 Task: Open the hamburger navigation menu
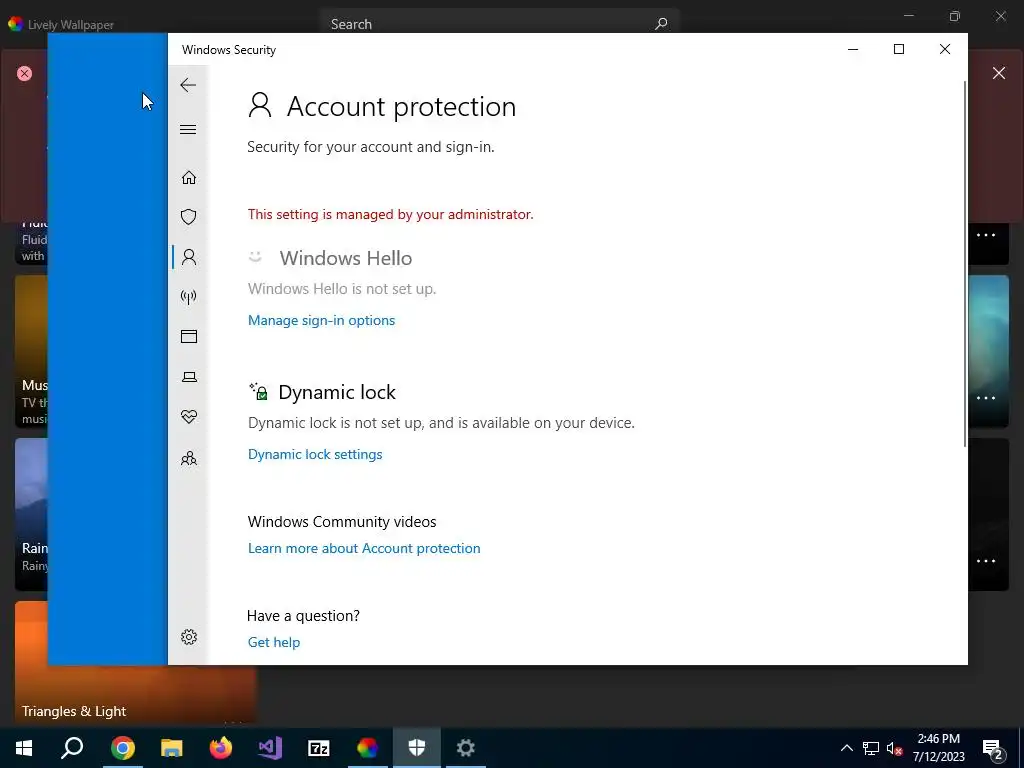point(188,129)
